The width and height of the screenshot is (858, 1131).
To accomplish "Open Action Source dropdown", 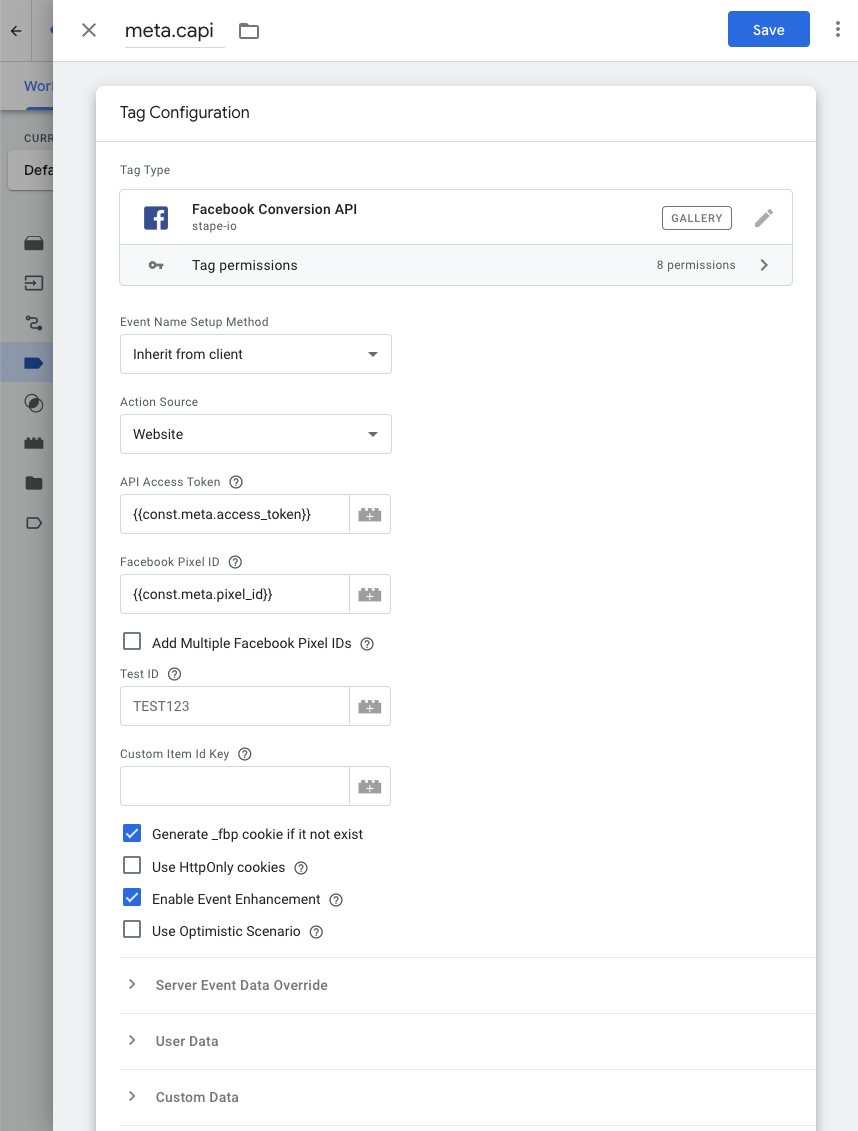I will (x=256, y=434).
